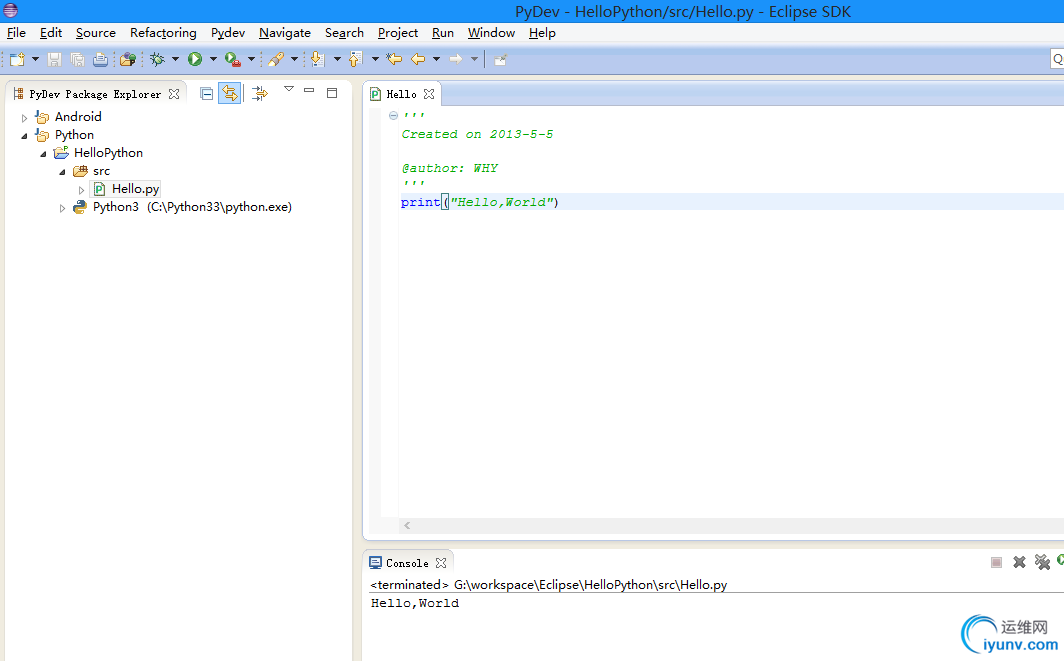
Task: Click Remove Launch in Console toolbar
Action: click(x=1019, y=562)
